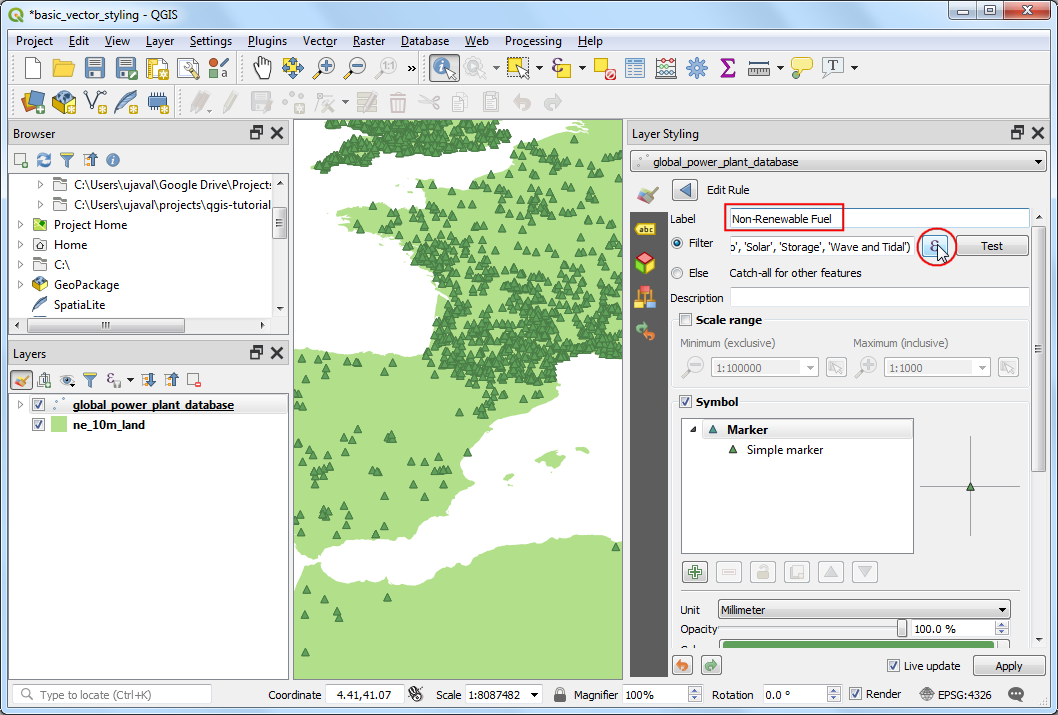Open the Vector menu
Screen dimensions: 1058x715
320,41
